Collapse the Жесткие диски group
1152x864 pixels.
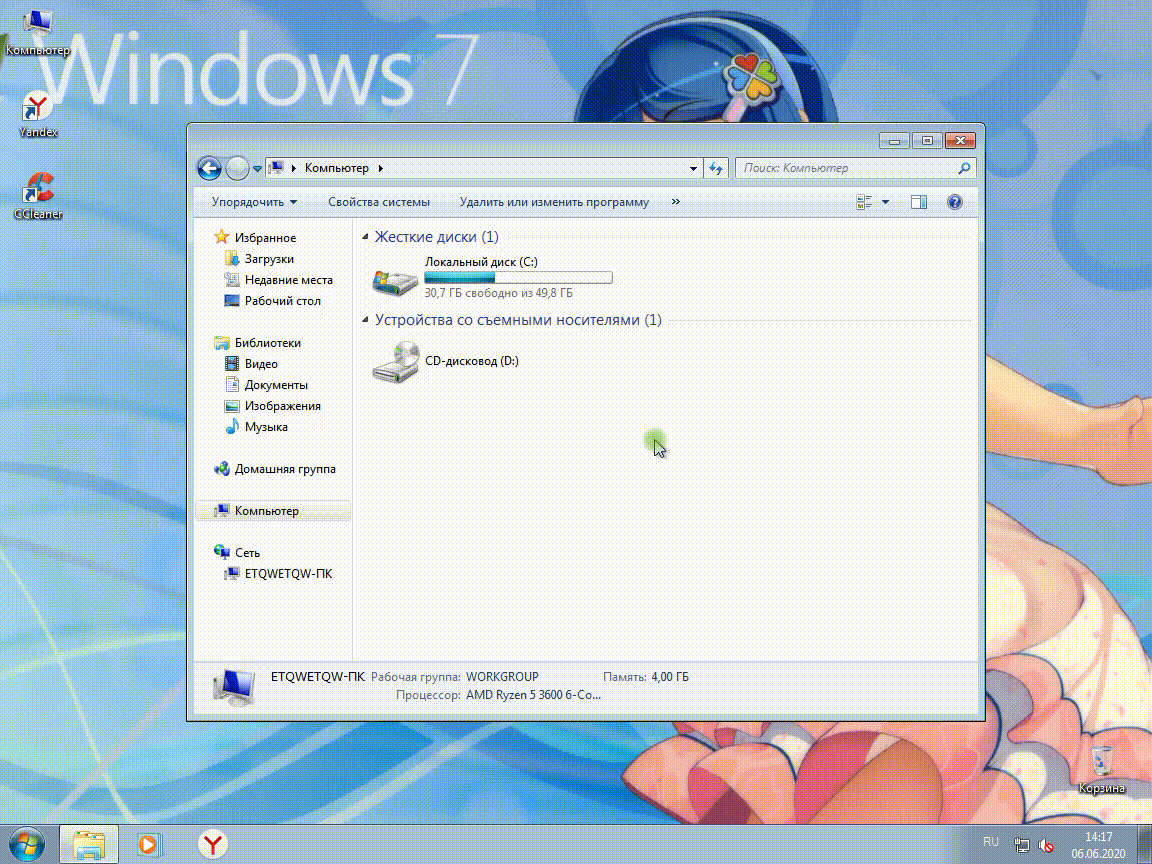click(x=365, y=237)
